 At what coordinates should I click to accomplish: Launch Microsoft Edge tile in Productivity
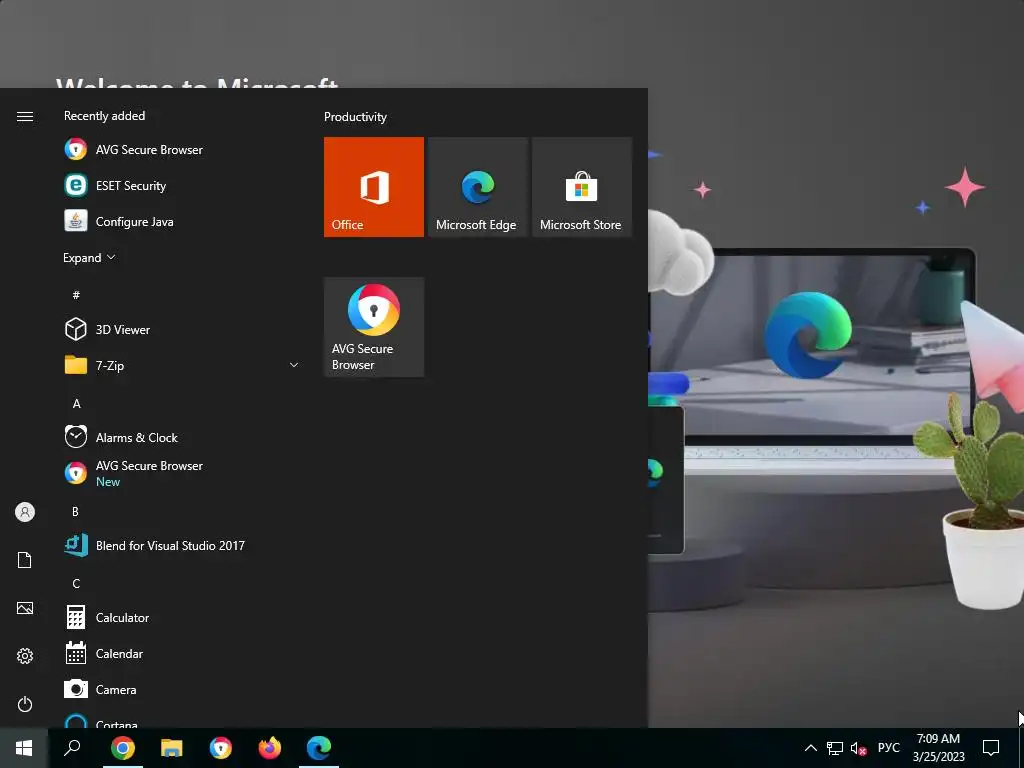(477, 187)
